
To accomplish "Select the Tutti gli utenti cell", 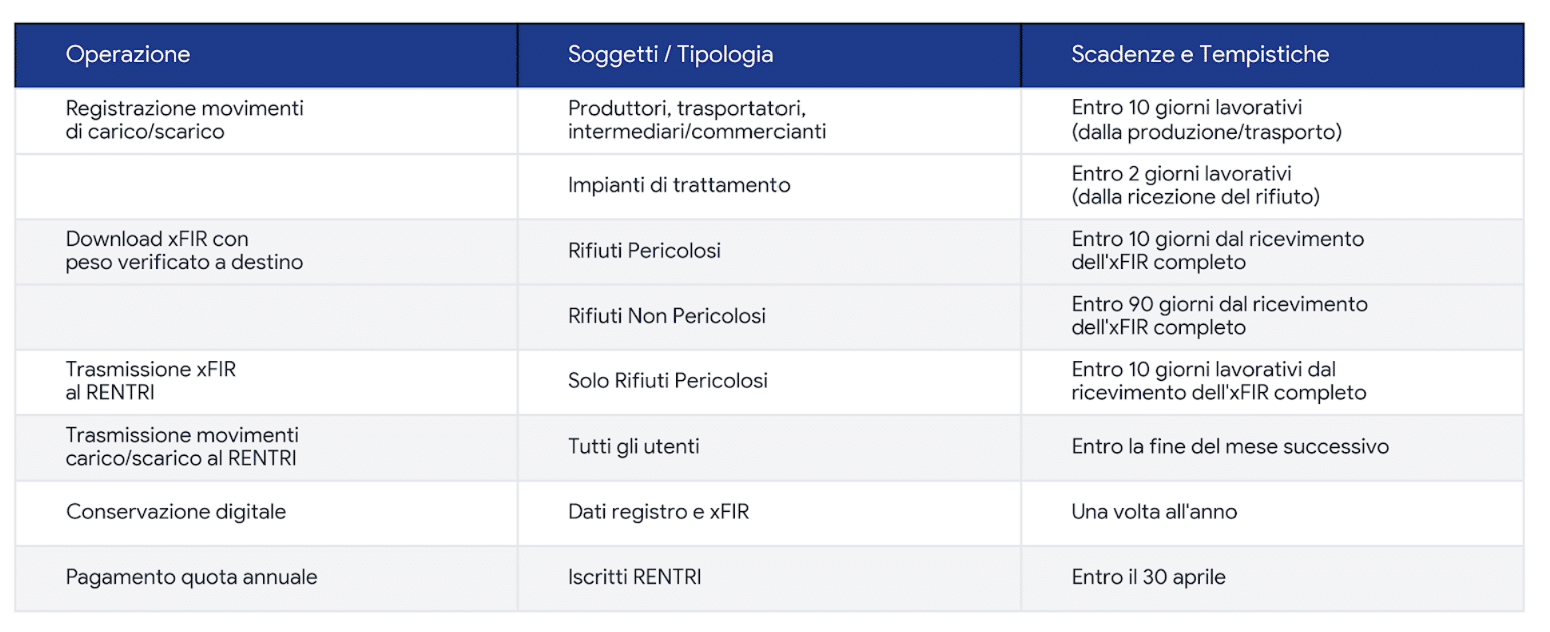I will tap(769, 447).
